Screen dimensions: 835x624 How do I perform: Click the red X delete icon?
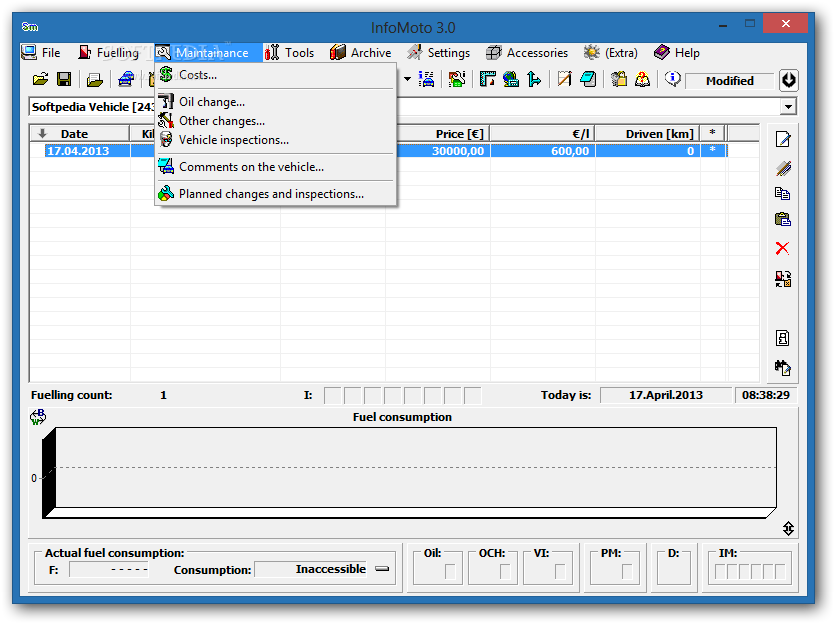point(782,248)
